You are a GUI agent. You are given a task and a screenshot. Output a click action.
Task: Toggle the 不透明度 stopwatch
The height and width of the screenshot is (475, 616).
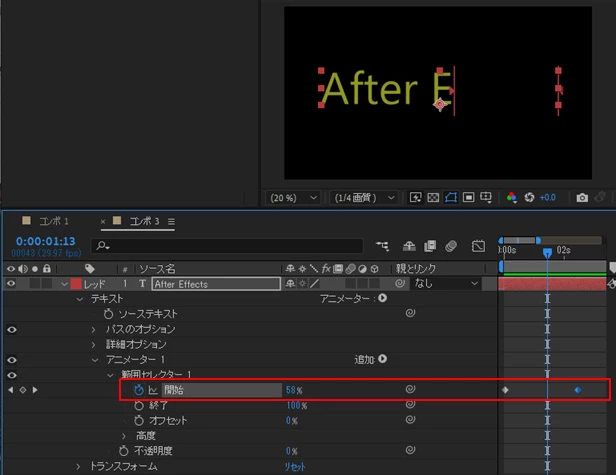123,451
